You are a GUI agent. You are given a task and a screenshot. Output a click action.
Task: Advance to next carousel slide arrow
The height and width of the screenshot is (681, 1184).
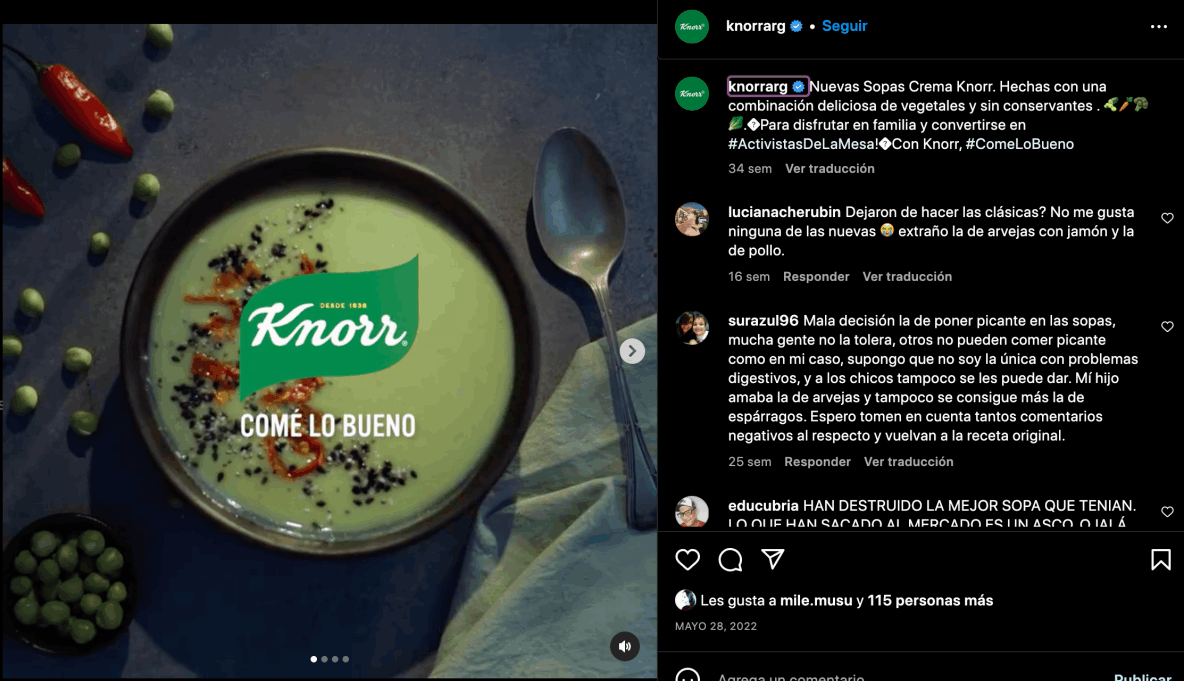pos(632,351)
